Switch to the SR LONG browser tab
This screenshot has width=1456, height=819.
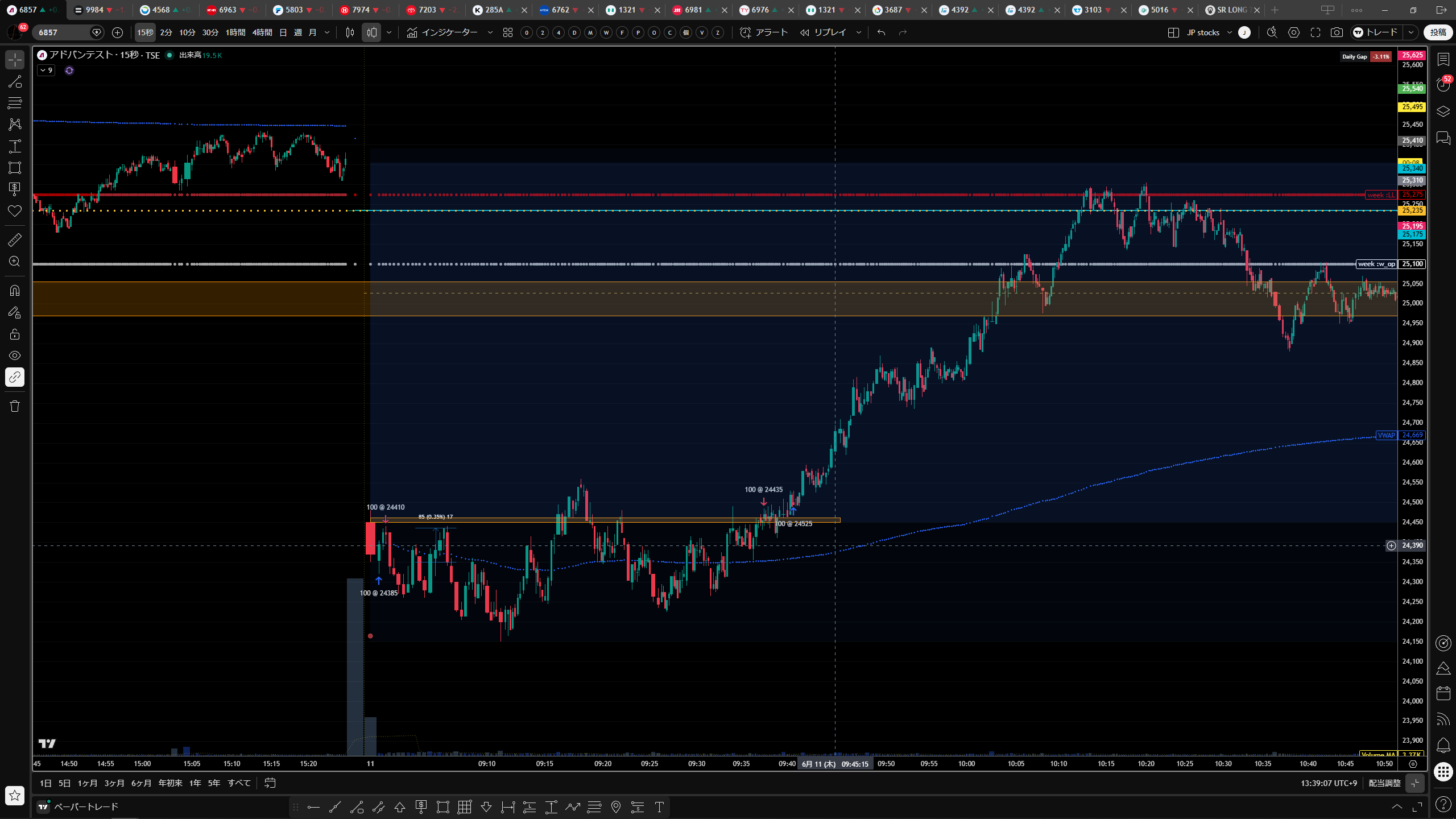pyautogui.click(x=1231, y=10)
